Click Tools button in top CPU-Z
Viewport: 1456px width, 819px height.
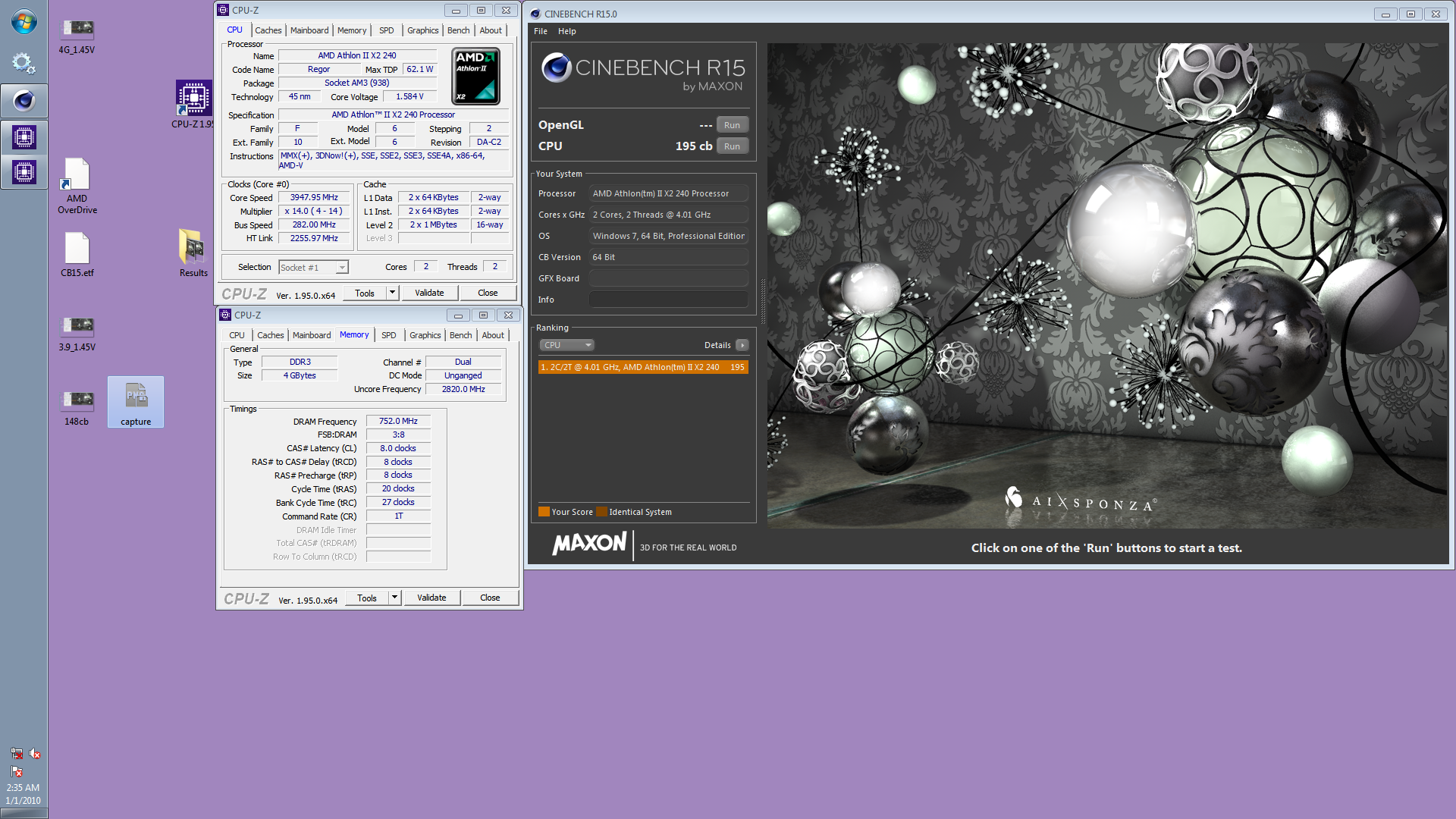(x=365, y=293)
